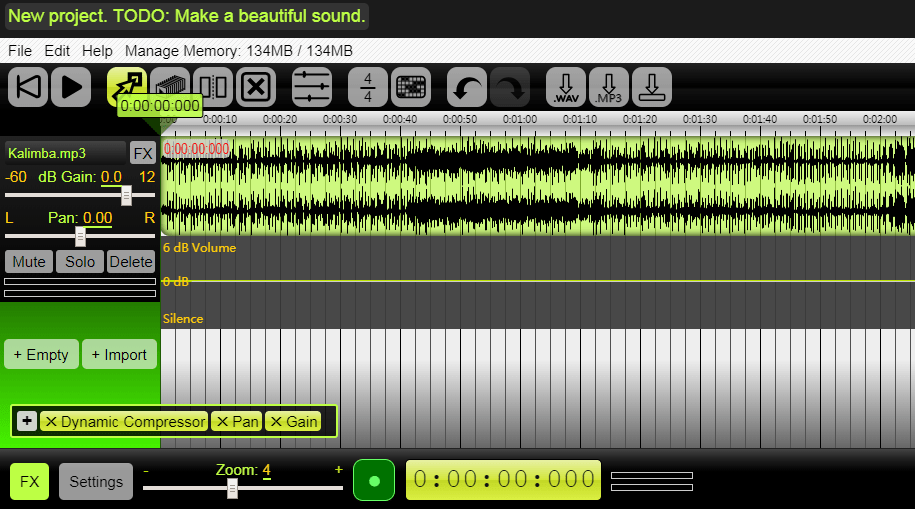Click the delete X tool icon
Screen dimensions: 915x509
pyautogui.click(x=256, y=88)
